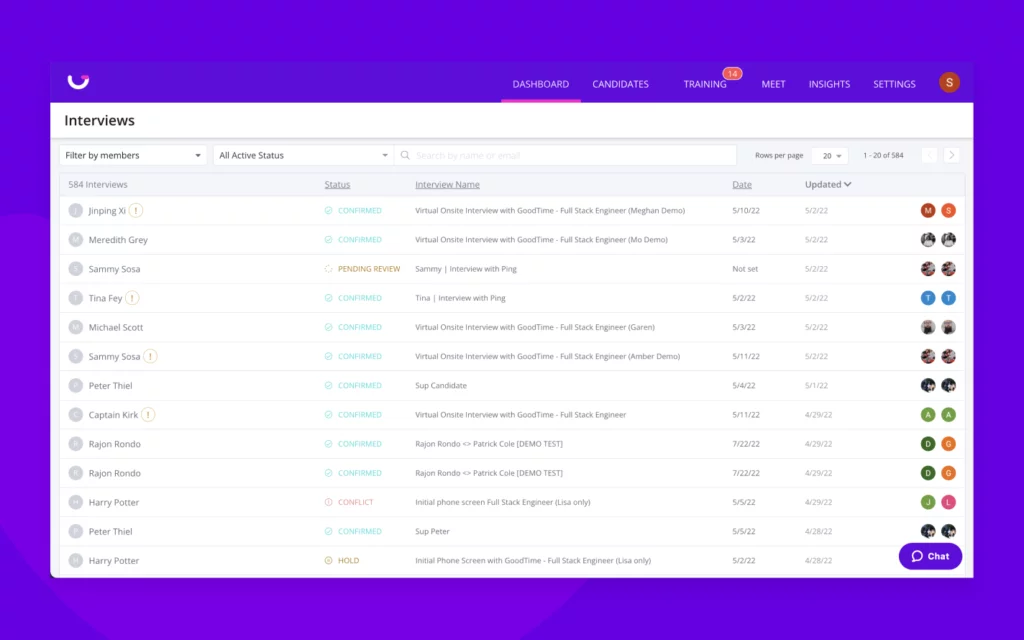Sort by the Interview Name column link
The height and width of the screenshot is (640, 1024).
(447, 184)
